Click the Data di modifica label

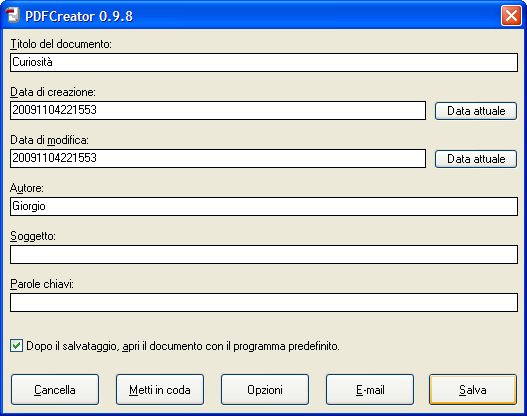pos(49,140)
